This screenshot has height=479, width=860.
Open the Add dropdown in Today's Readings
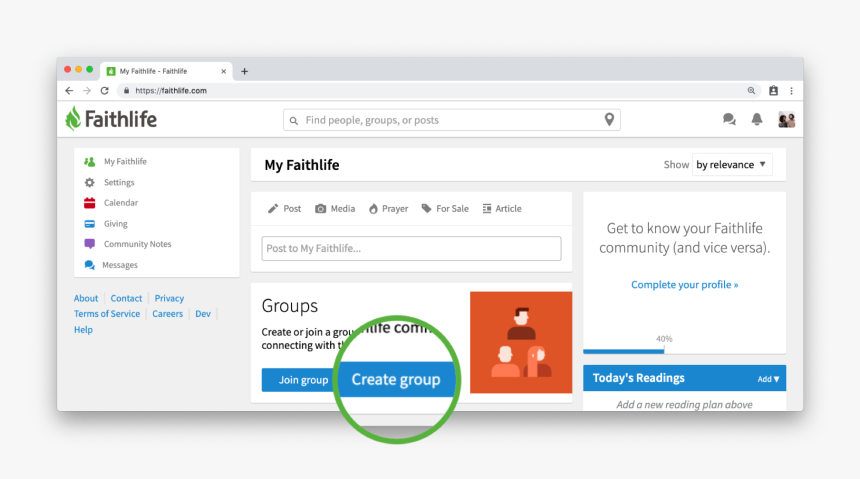tap(768, 379)
